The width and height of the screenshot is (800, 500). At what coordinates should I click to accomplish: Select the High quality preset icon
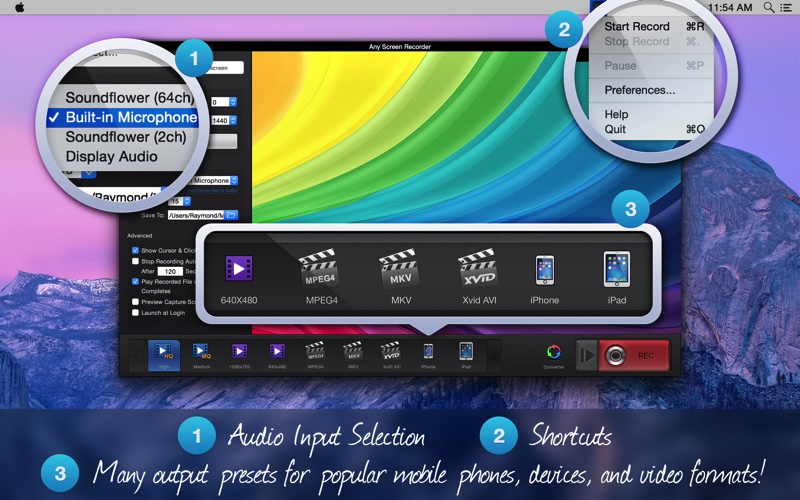[x=161, y=352]
